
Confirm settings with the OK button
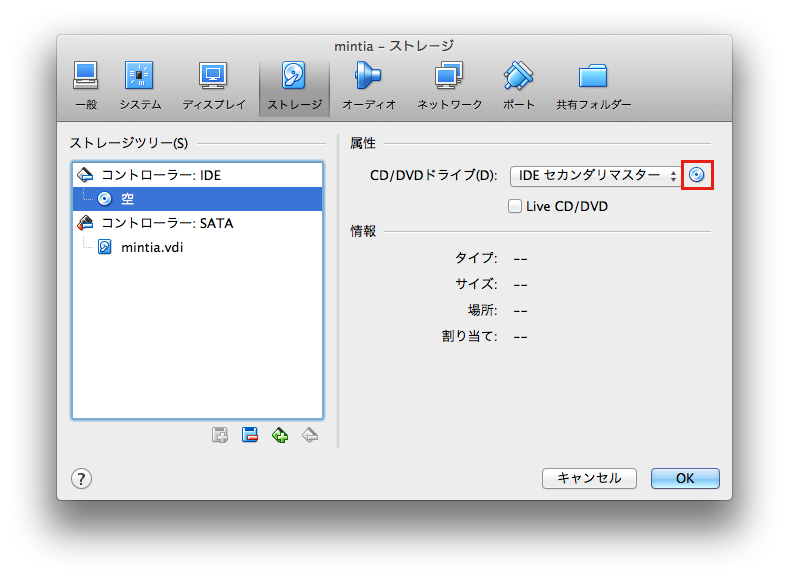click(684, 478)
